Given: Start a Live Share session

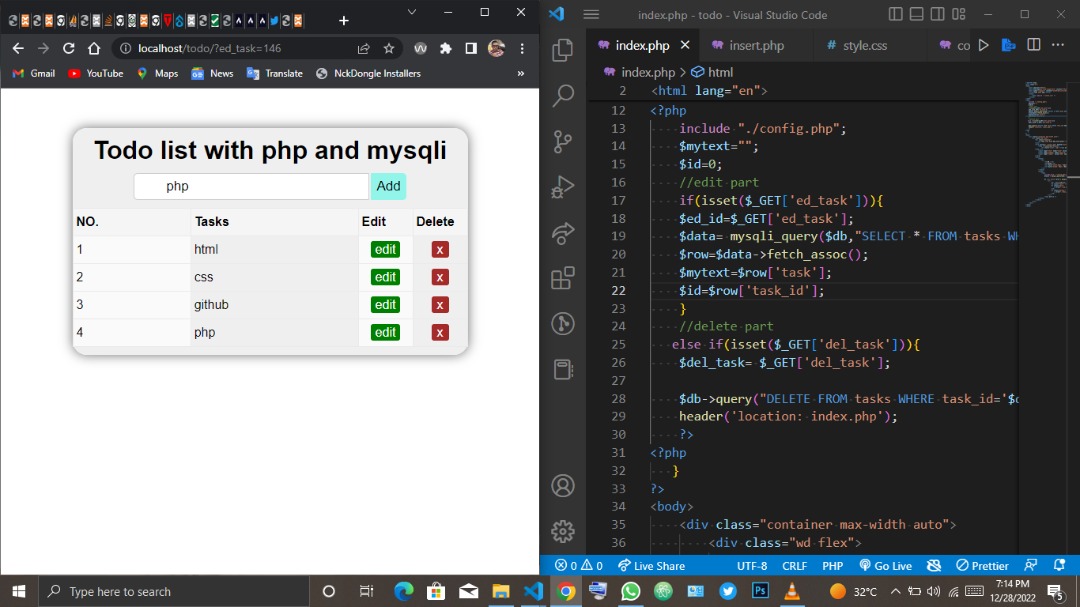Looking at the screenshot, I should coord(651,565).
